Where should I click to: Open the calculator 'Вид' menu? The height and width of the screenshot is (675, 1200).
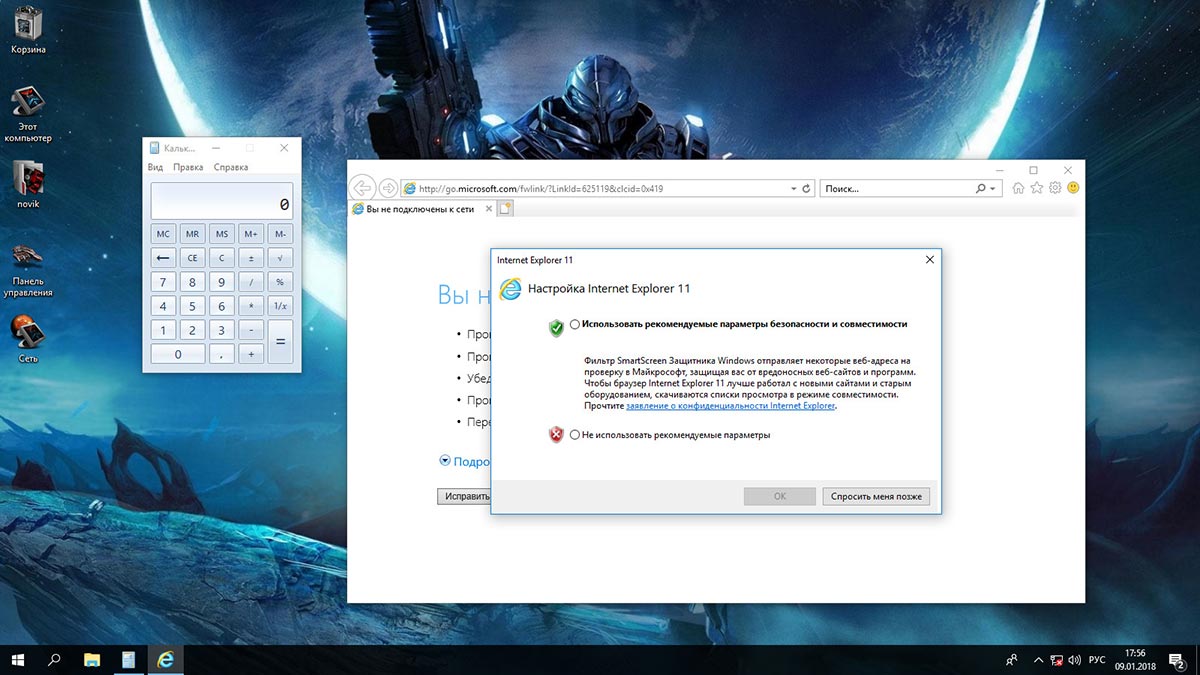tap(155, 167)
